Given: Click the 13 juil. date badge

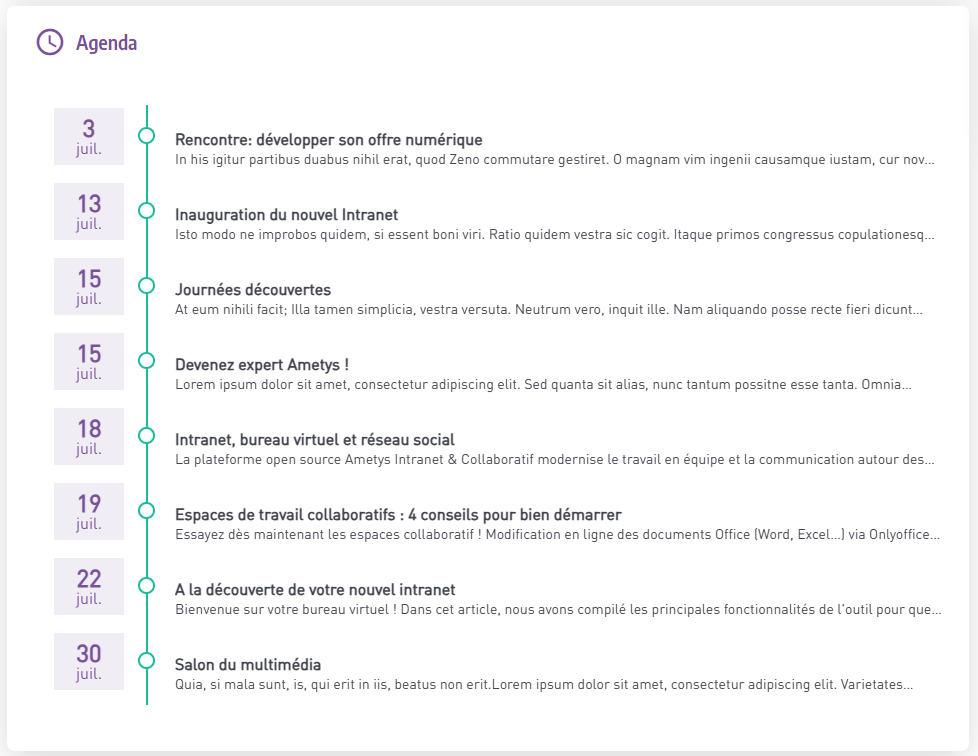Looking at the screenshot, I should 89,211.
